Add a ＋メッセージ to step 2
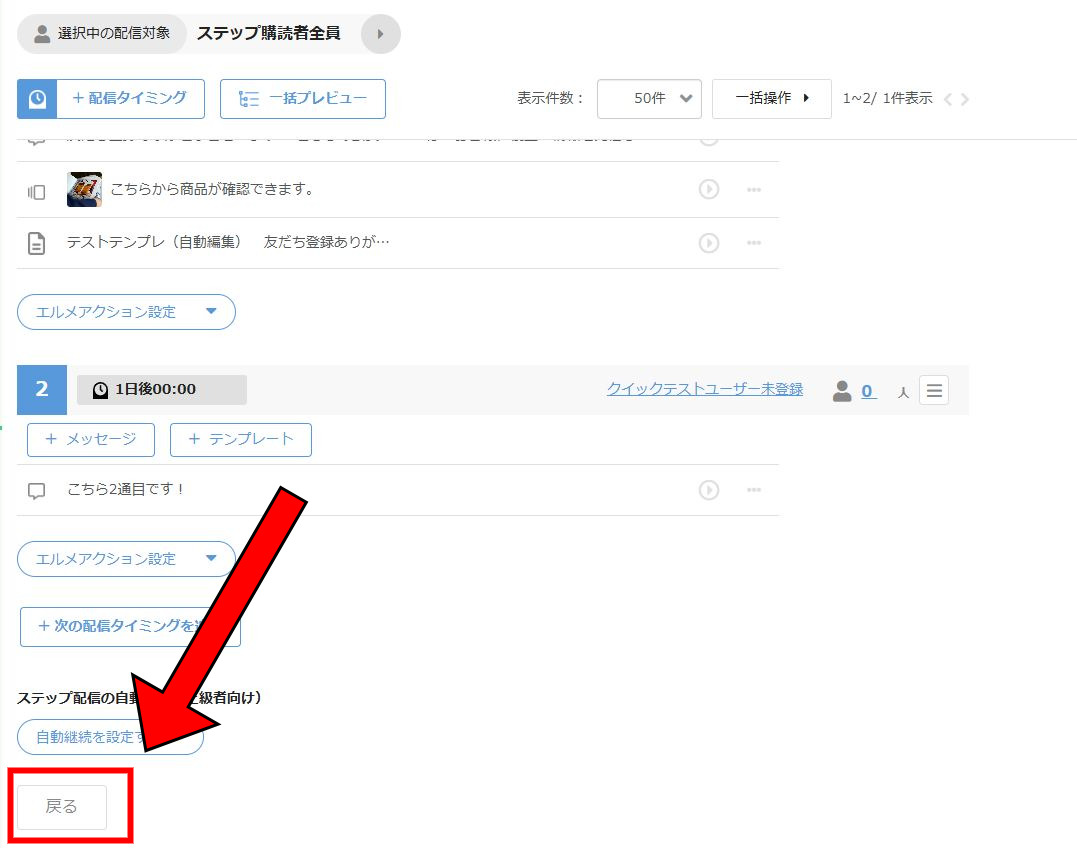The width and height of the screenshot is (1077, 848). pyautogui.click(x=90, y=439)
